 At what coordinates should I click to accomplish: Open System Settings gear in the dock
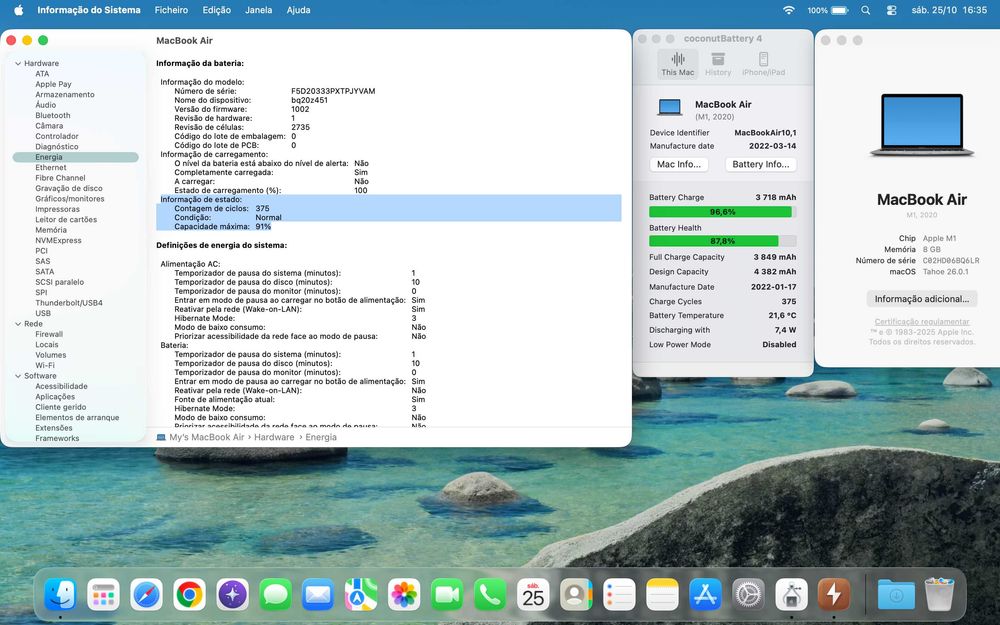click(x=748, y=595)
